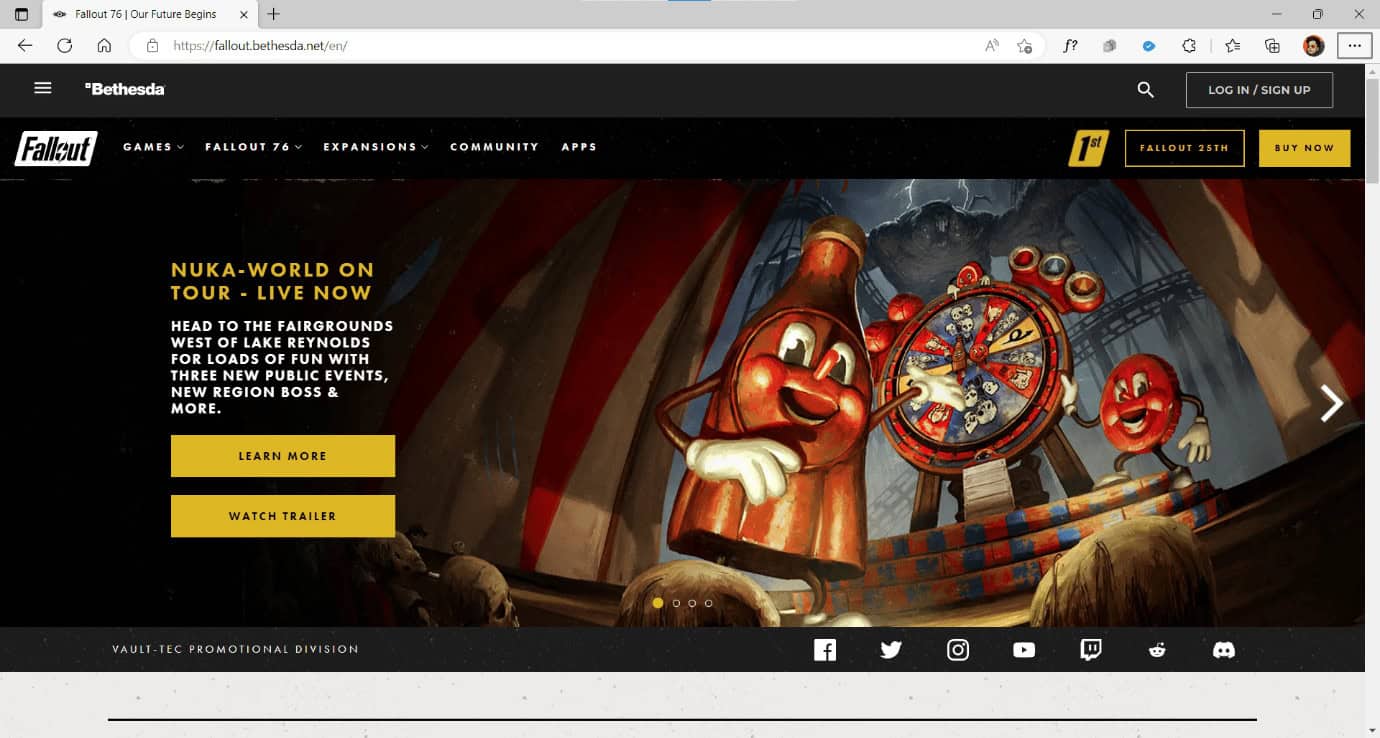Open the Instagram social link
Screen dimensions: 1380x738
pos(958,650)
